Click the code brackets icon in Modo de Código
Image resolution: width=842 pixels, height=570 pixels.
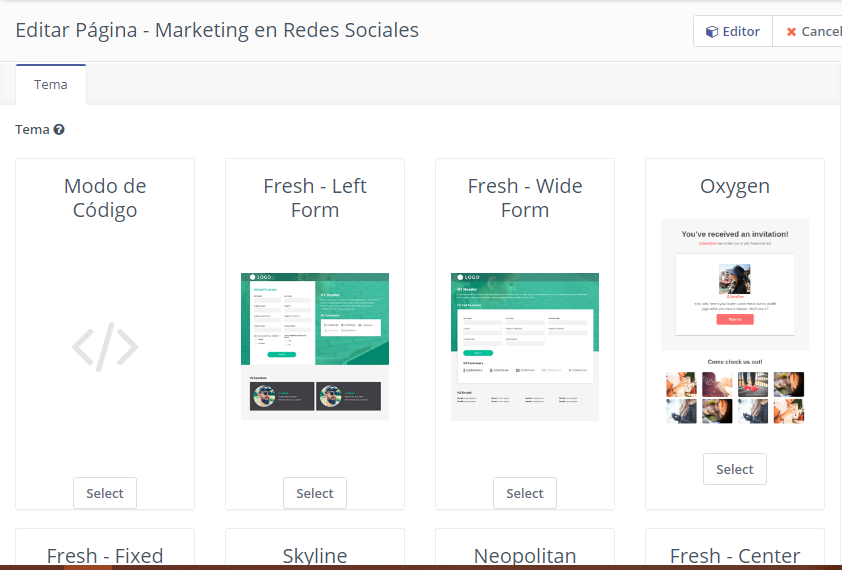[105, 346]
